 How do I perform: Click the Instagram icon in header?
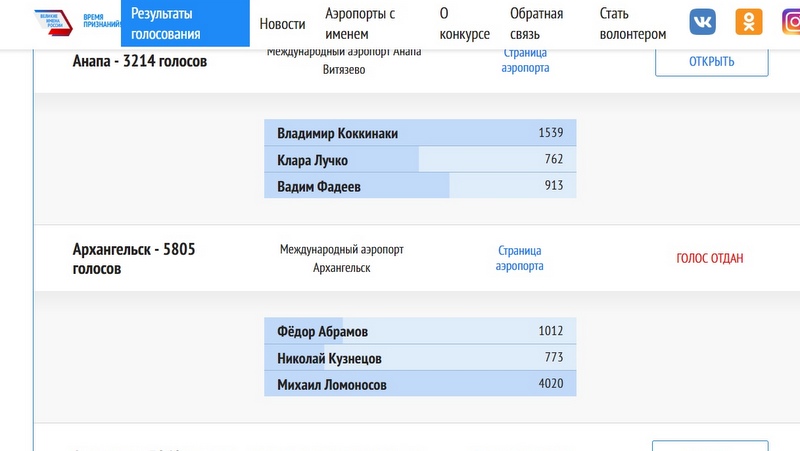point(791,22)
